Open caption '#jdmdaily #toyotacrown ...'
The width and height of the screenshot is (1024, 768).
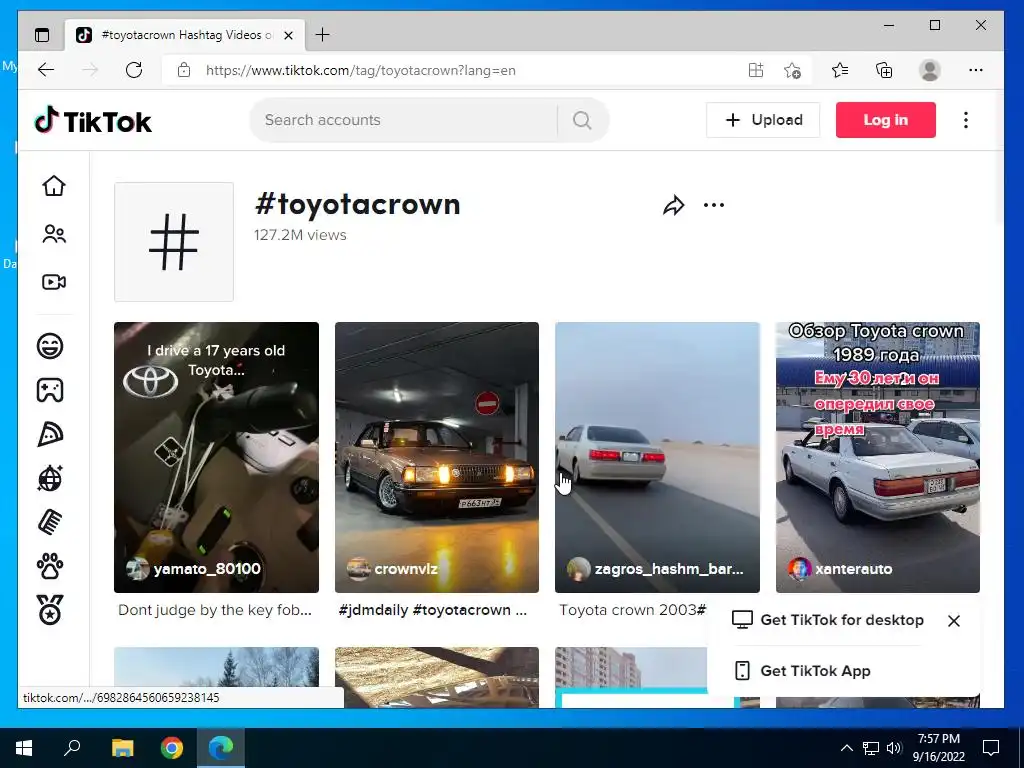pyautogui.click(x=433, y=610)
